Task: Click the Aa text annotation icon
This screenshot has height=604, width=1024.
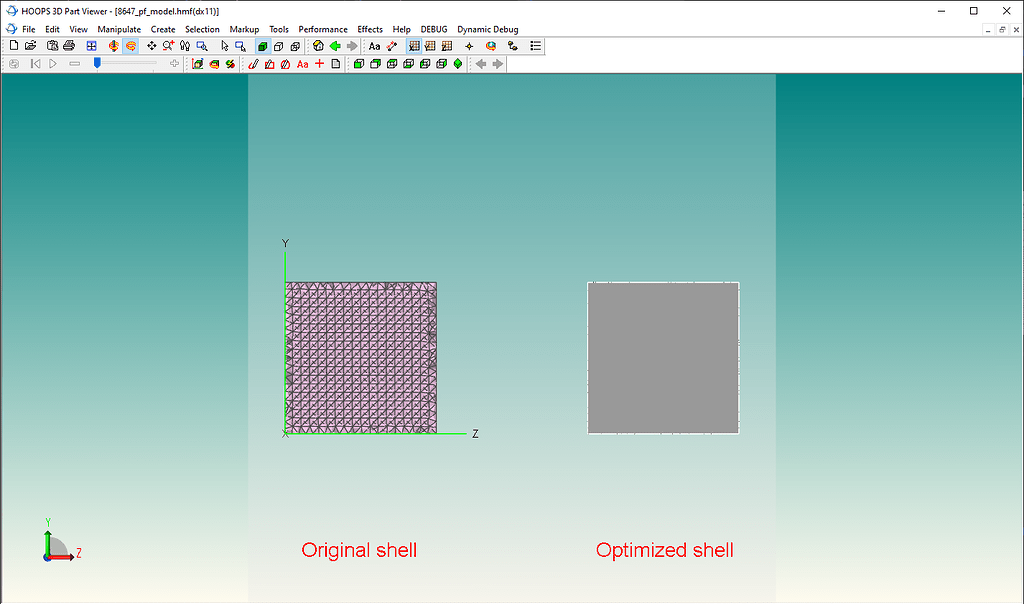Action: tap(374, 45)
